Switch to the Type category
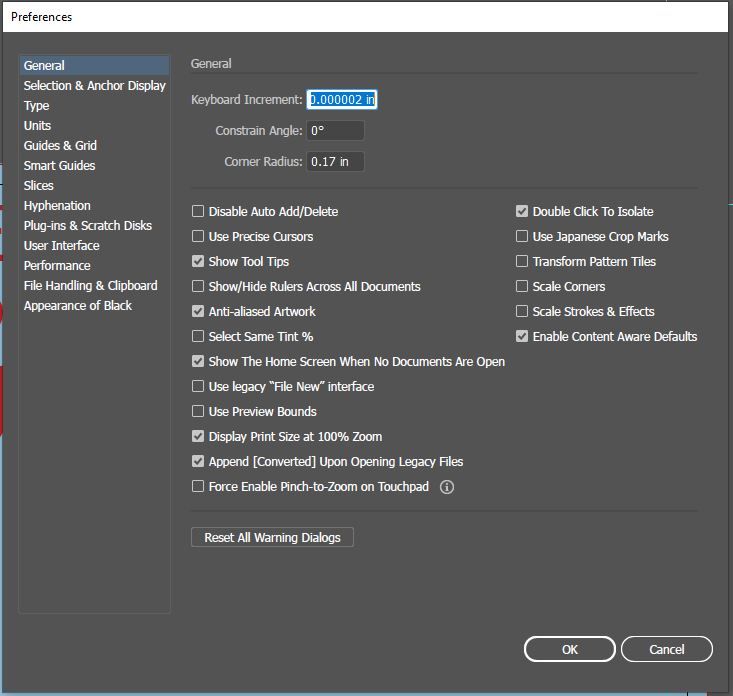The image size is (733, 696). coord(37,106)
